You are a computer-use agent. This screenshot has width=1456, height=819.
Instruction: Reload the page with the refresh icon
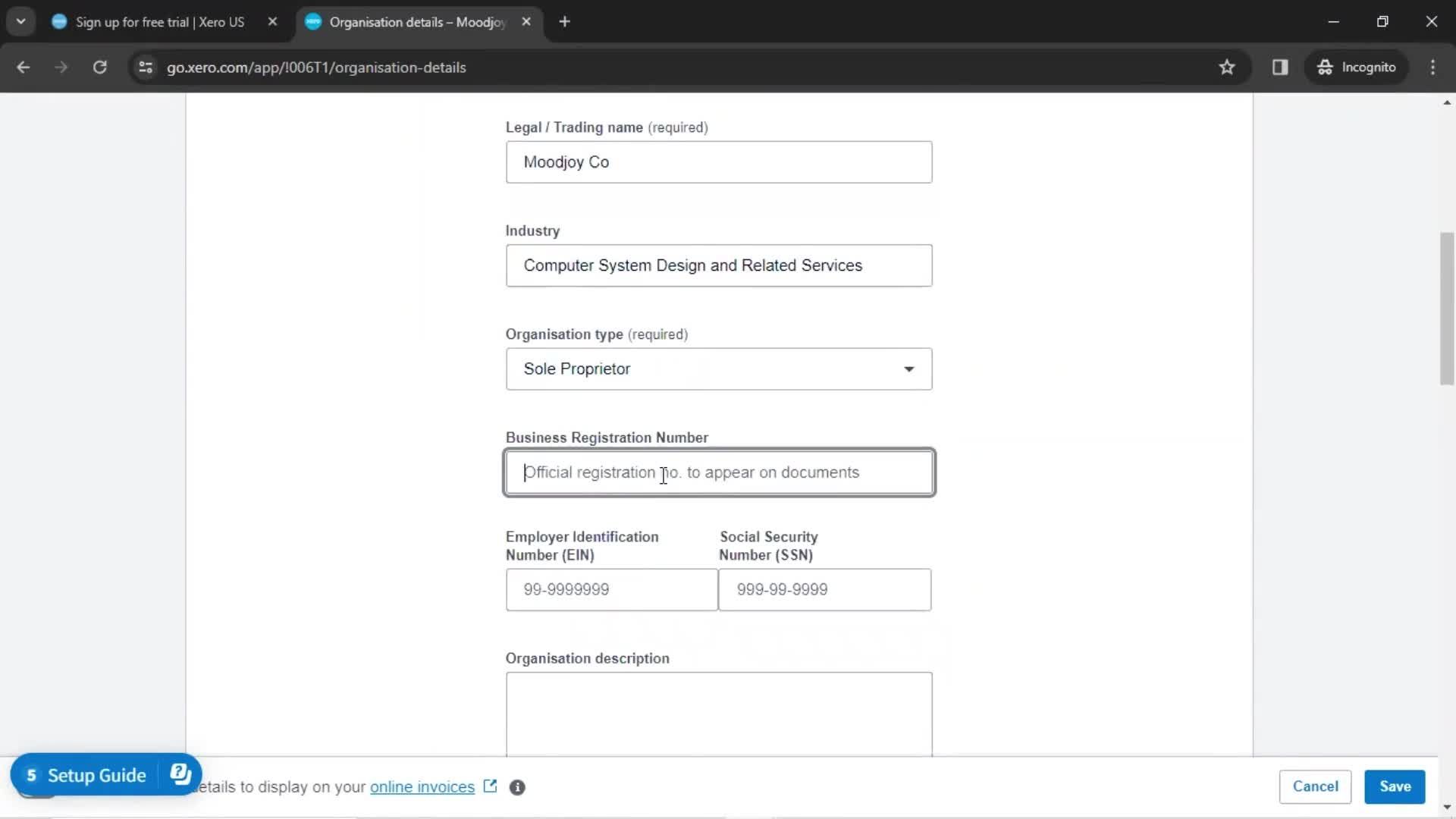99,67
